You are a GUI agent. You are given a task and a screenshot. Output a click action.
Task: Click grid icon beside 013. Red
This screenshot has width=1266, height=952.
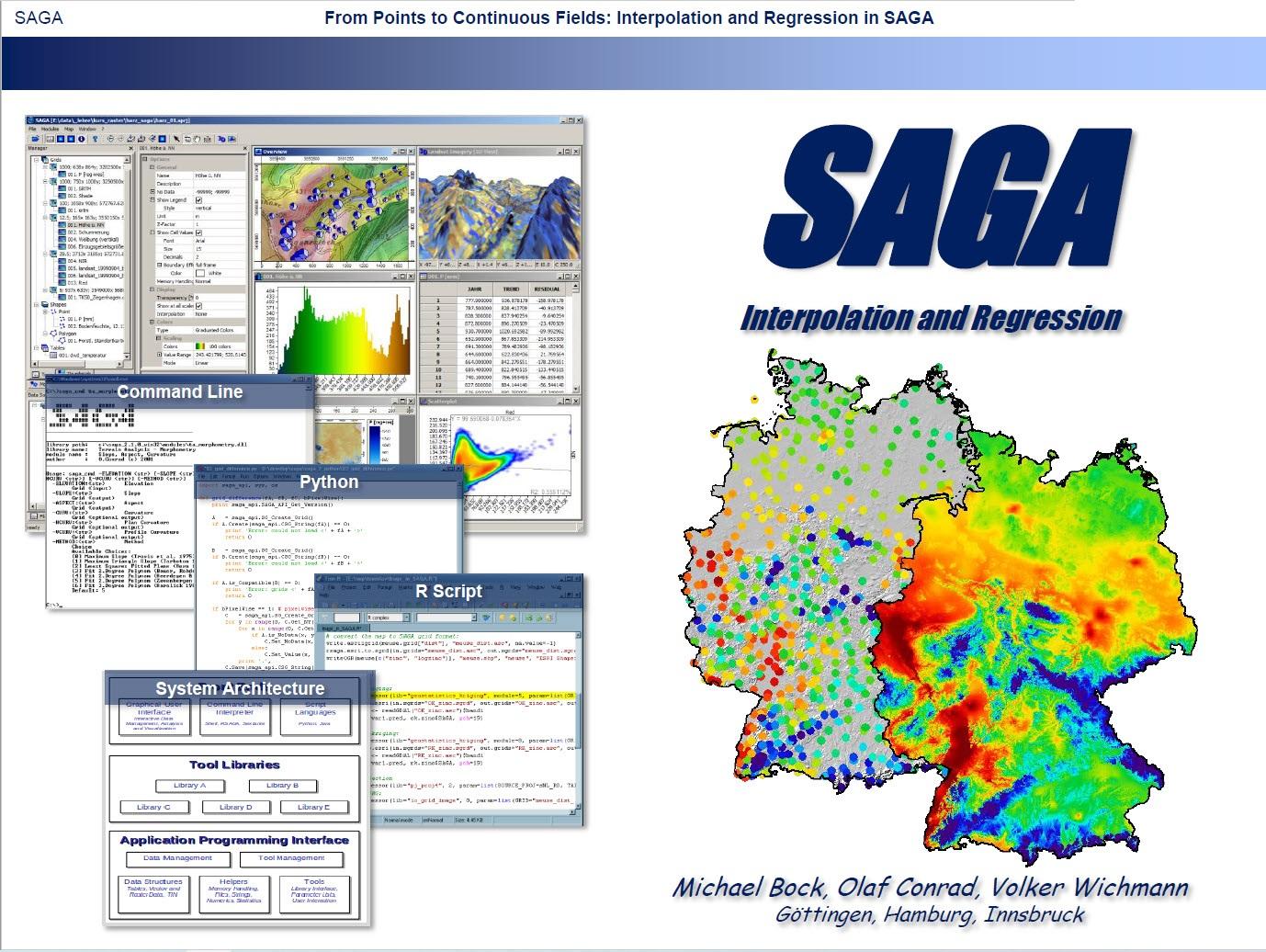click(62, 283)
